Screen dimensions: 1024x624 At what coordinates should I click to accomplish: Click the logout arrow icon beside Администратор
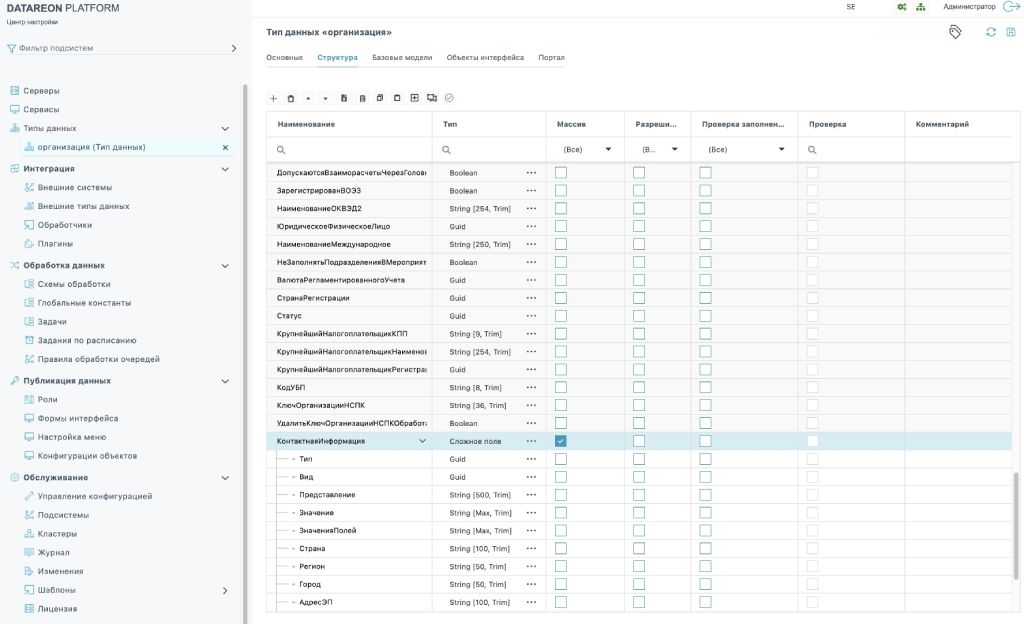click(1011, 7)
